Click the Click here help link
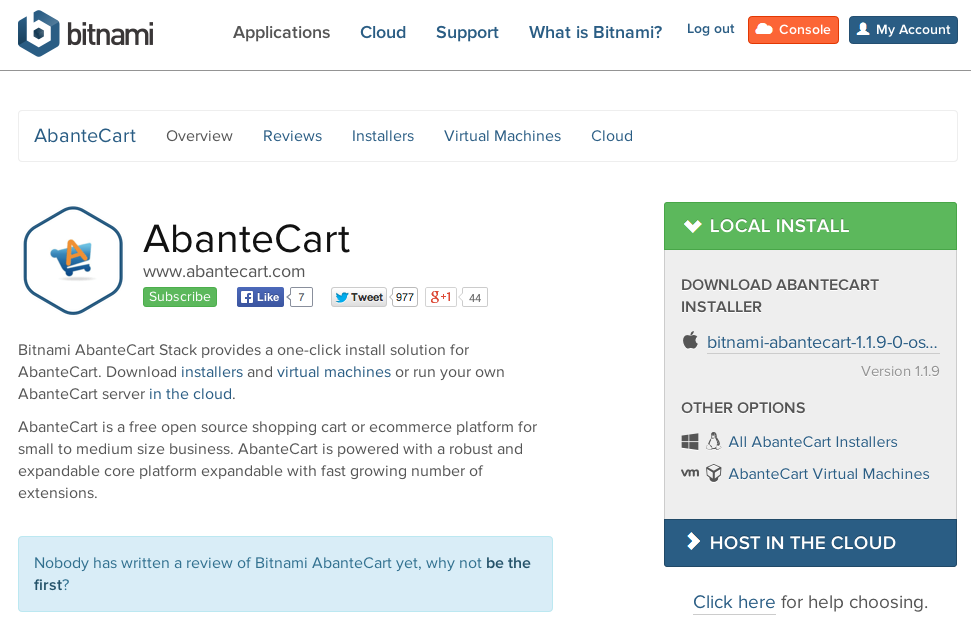The image size is (971, 624). tap(734, 602)
